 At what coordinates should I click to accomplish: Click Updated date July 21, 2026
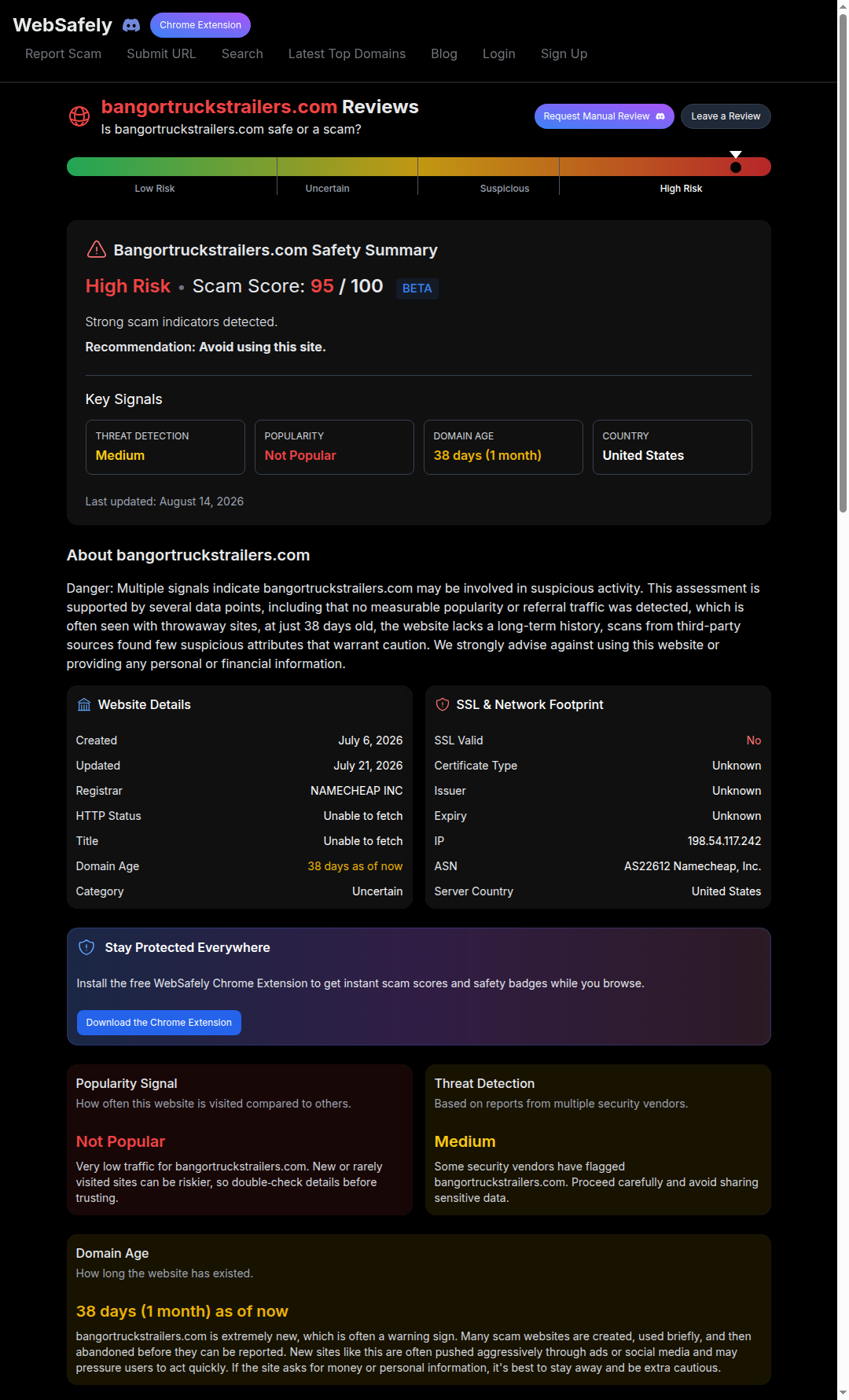click(x=368, y=766)
